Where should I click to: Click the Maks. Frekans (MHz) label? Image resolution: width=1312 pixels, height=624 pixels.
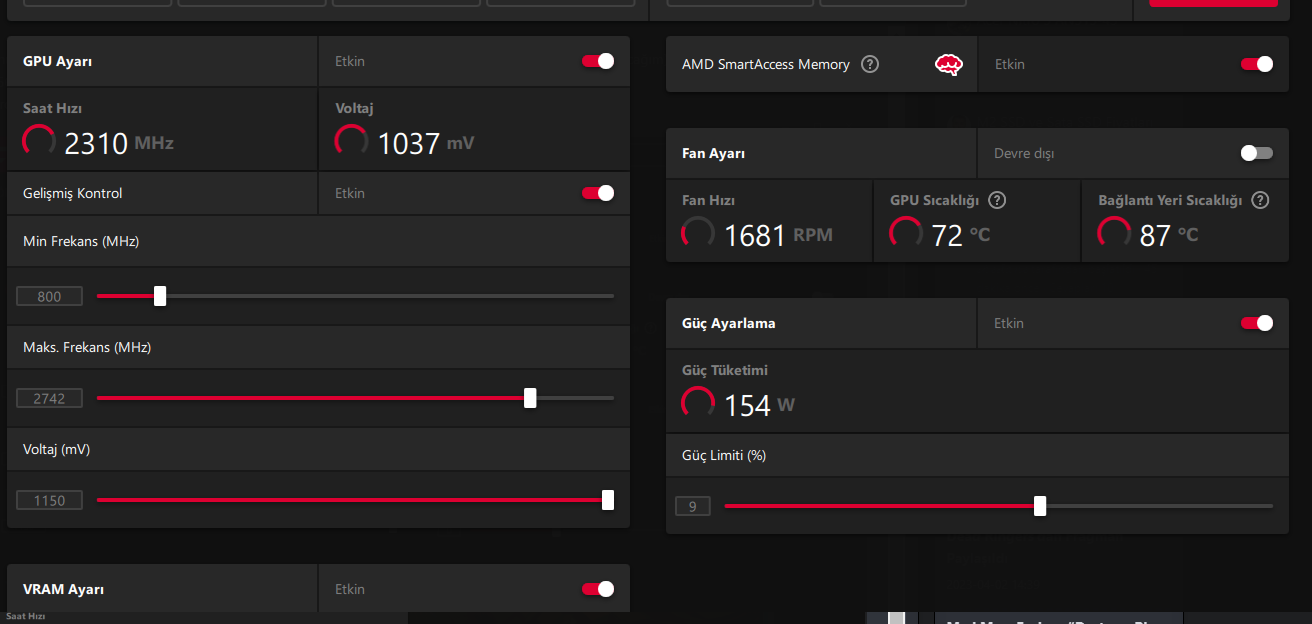[87, 347]
